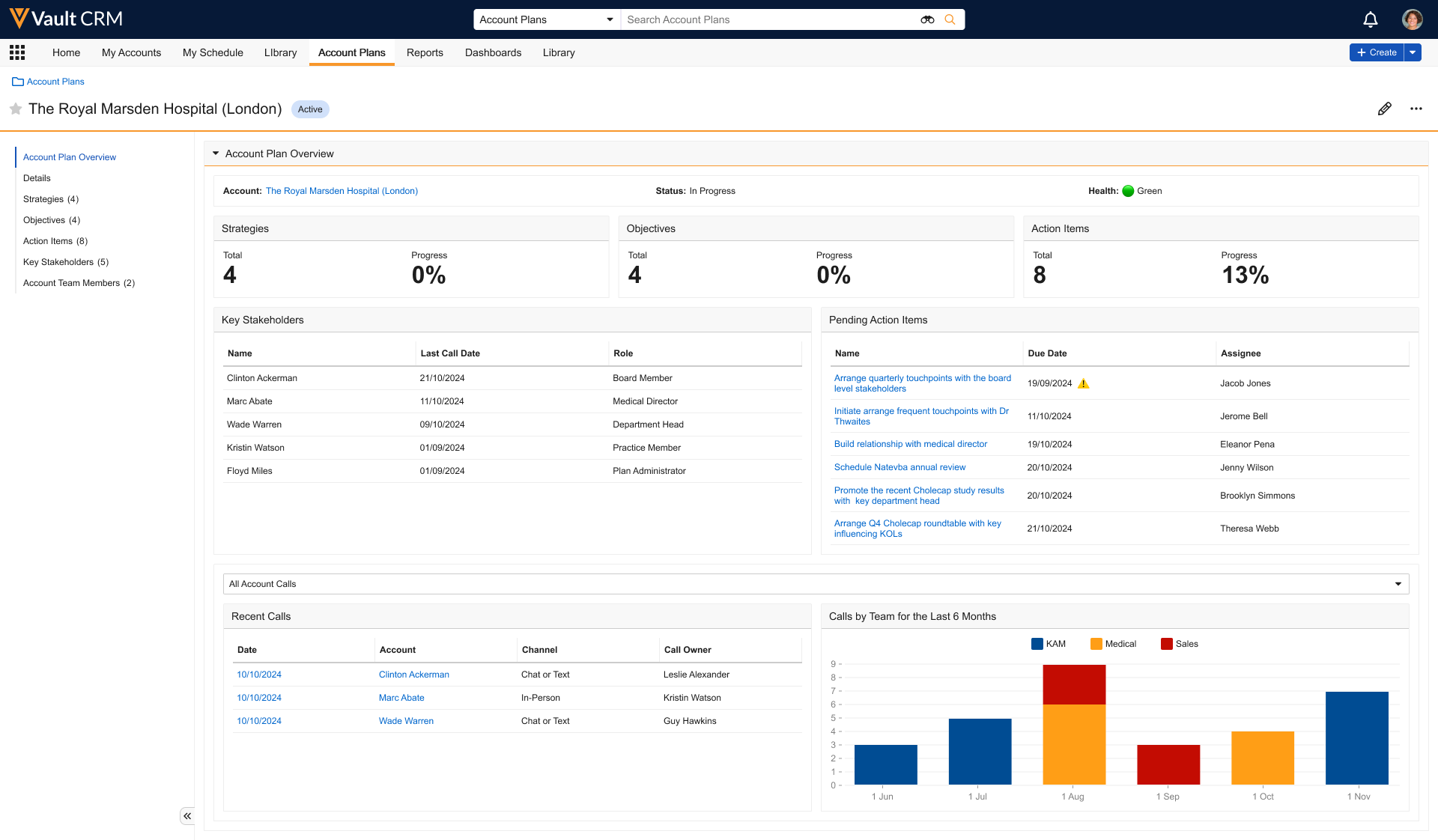The width and height of the screenshot is (1438, 840).
Task: Open the app launcher grid icon
Action: (17, 52)
